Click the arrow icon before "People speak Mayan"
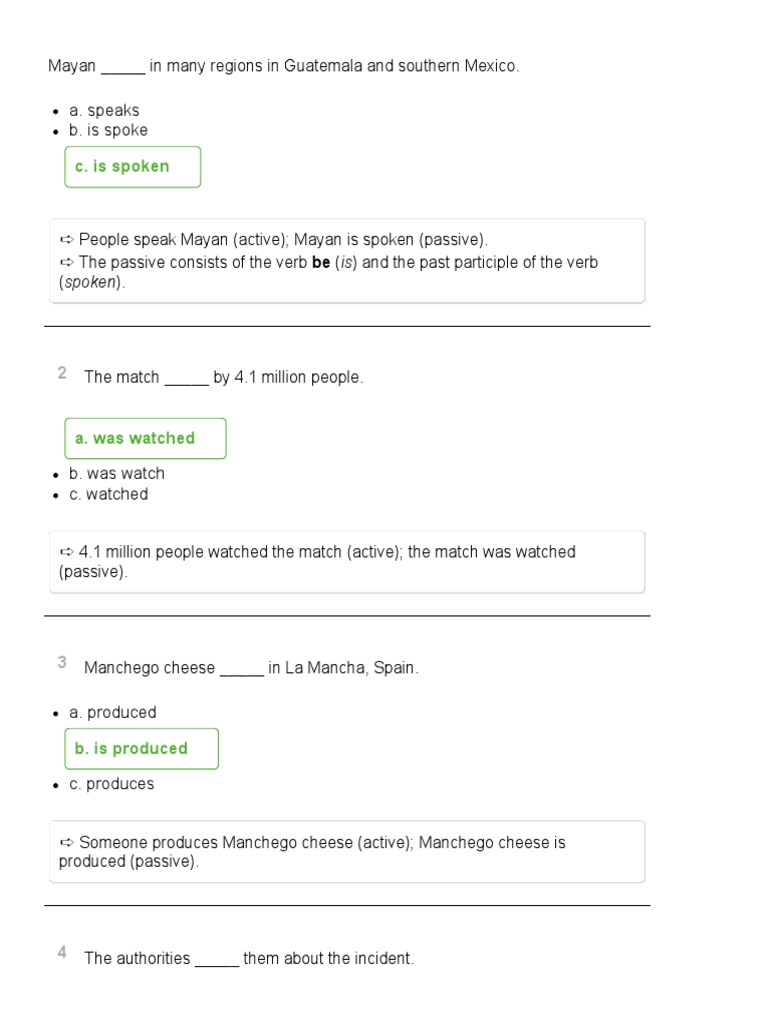768x1024 pixels. (66, 240)
